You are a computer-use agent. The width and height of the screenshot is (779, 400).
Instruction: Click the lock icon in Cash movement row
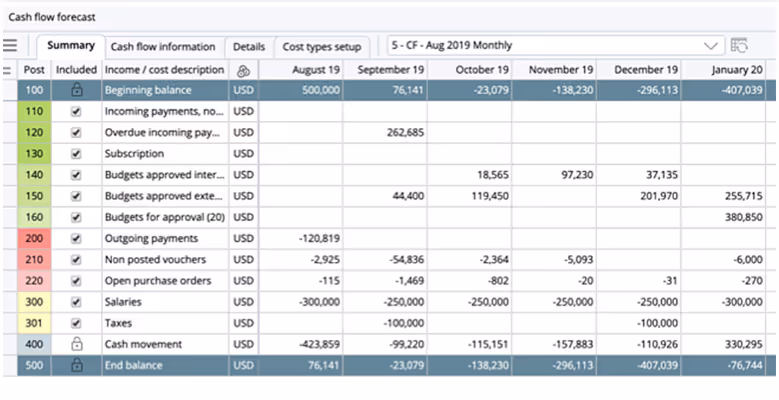point(77,344)
